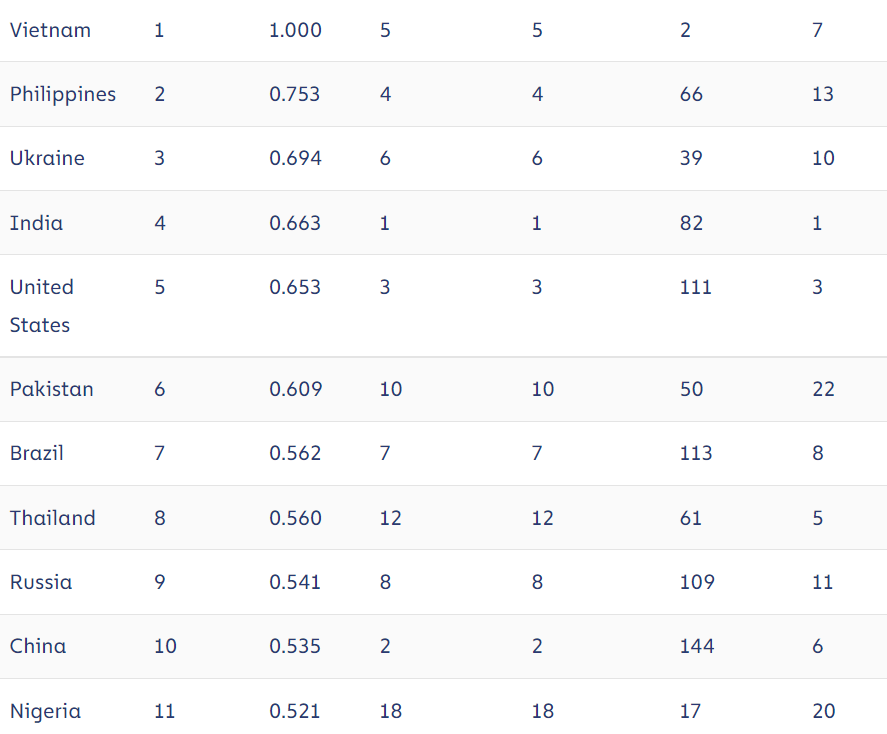Click the Vietnam country cell
Screen dimensions: 887x734
(x=50, y=30)
